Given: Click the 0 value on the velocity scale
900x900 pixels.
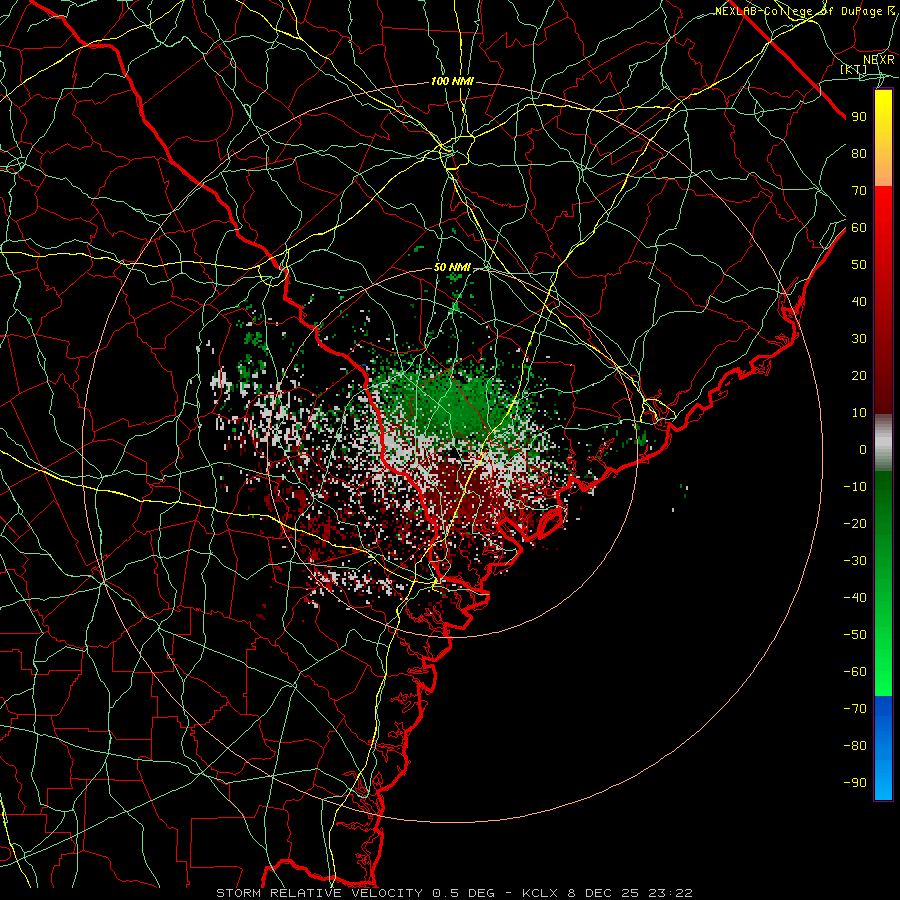Looking at the screenshot, I should [863, 449].
